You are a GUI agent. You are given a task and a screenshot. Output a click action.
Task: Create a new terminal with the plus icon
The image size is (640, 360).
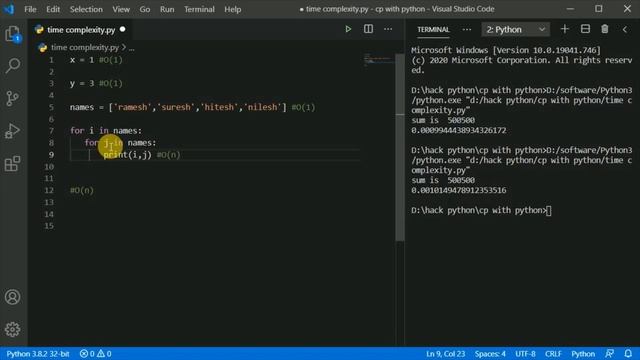(x=564, y=29)
